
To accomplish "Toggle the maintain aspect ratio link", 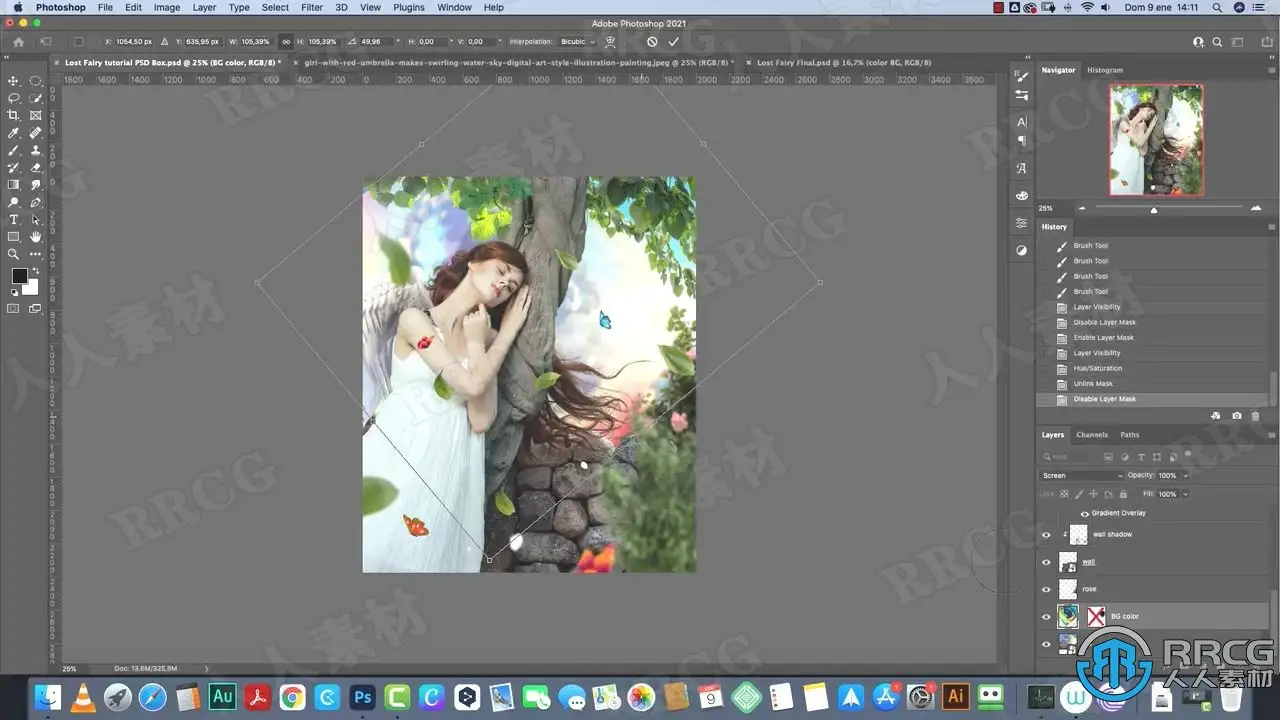I will (286, 42).
